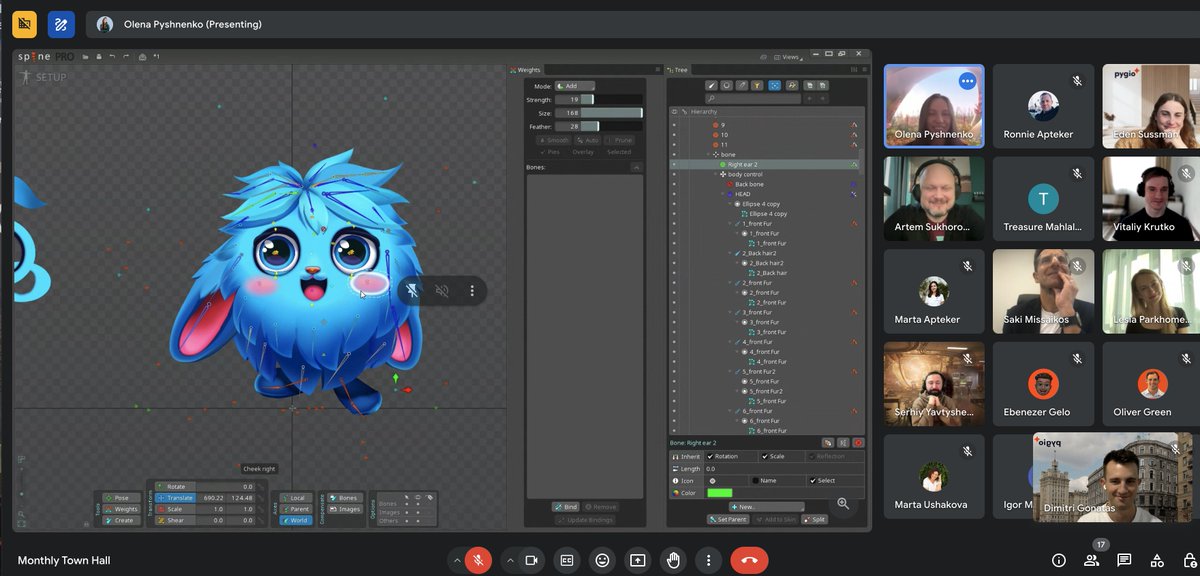
Task: Select the Right ear 2 bone row
Action: 765,164
